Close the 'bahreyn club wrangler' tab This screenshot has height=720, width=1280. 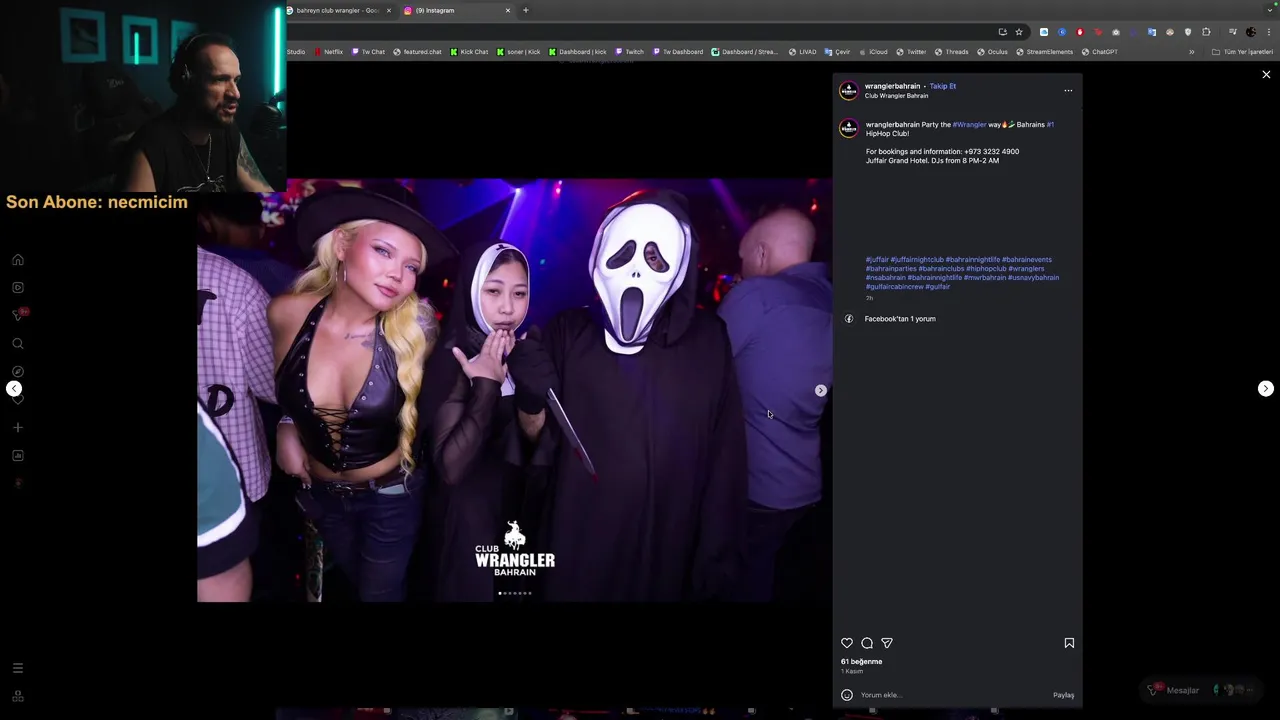389,10
